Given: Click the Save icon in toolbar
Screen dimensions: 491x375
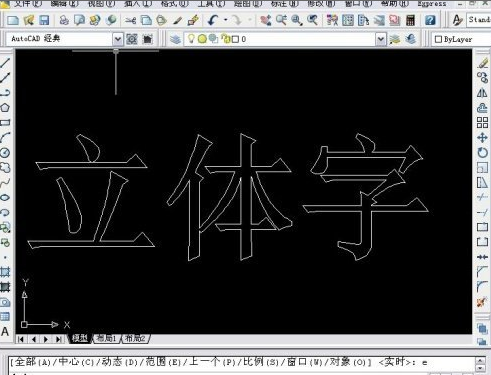Looking at the screenshot, I should pos(44,21).
